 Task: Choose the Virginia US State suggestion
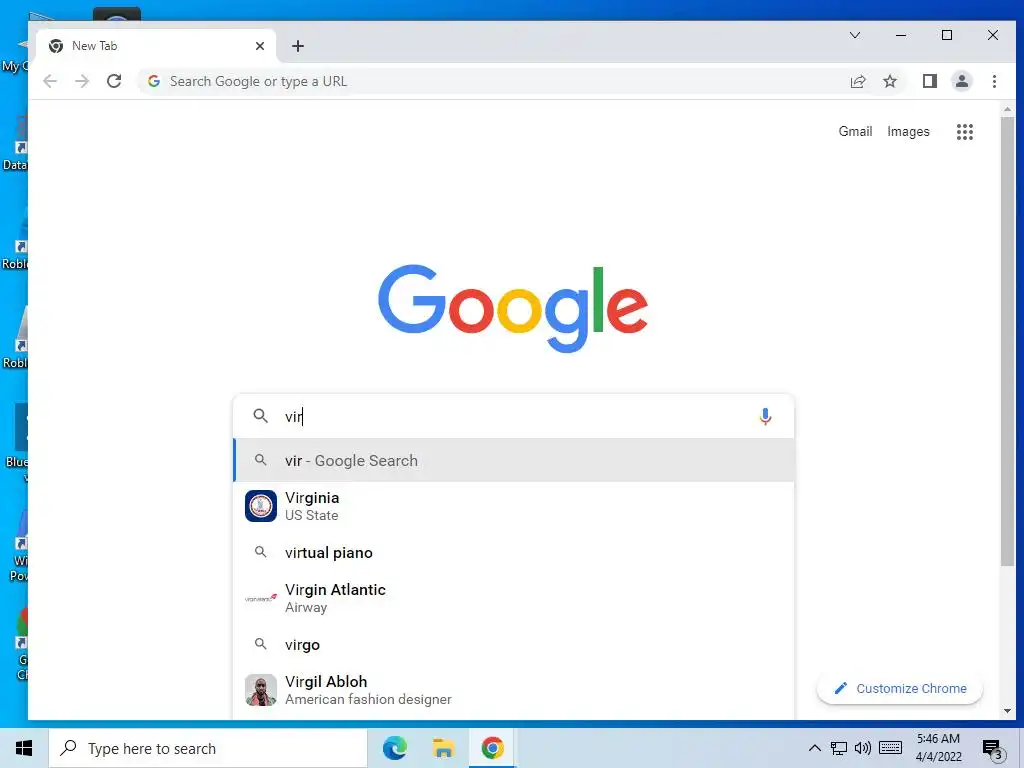[x=514, y=506]
